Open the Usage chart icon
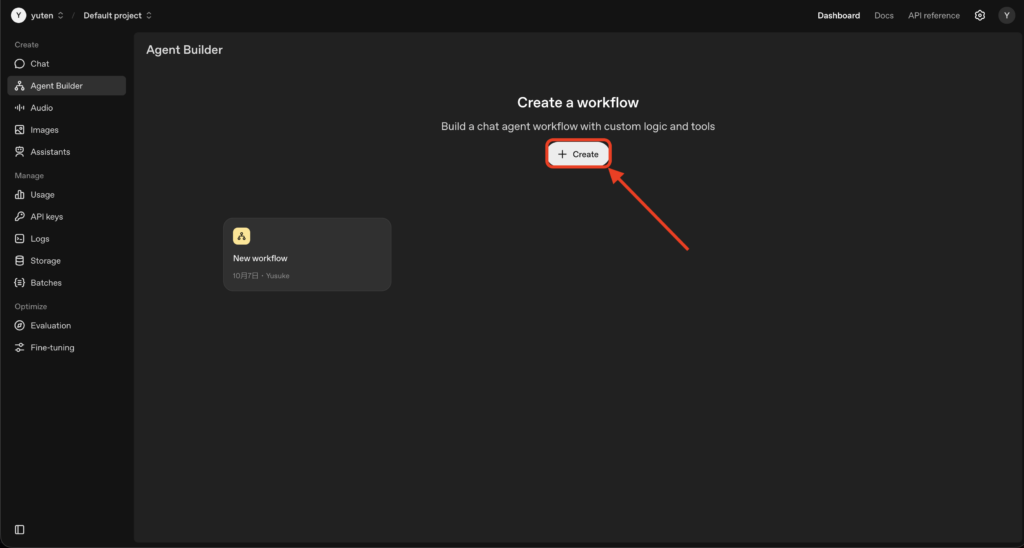1024x548 pixels. (x=20, y=195)
